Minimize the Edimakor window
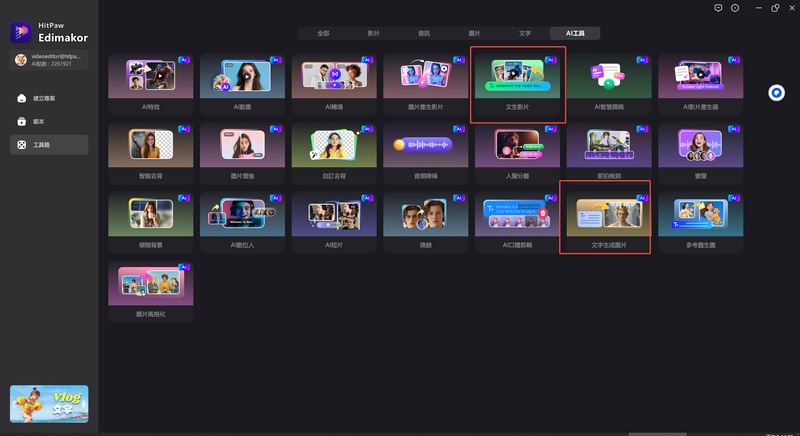 (x=759, y=8)
